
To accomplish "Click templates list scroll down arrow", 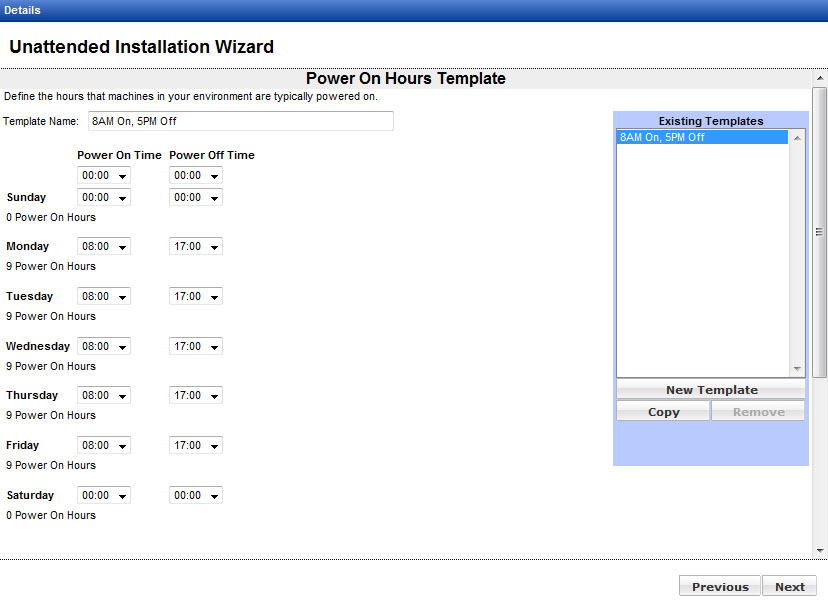I will (797, 369).
